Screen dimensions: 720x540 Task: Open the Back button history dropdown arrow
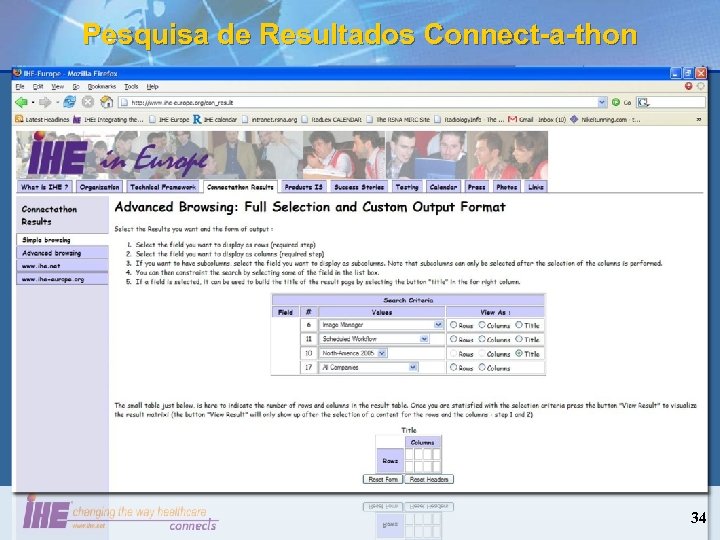[33, 102]
